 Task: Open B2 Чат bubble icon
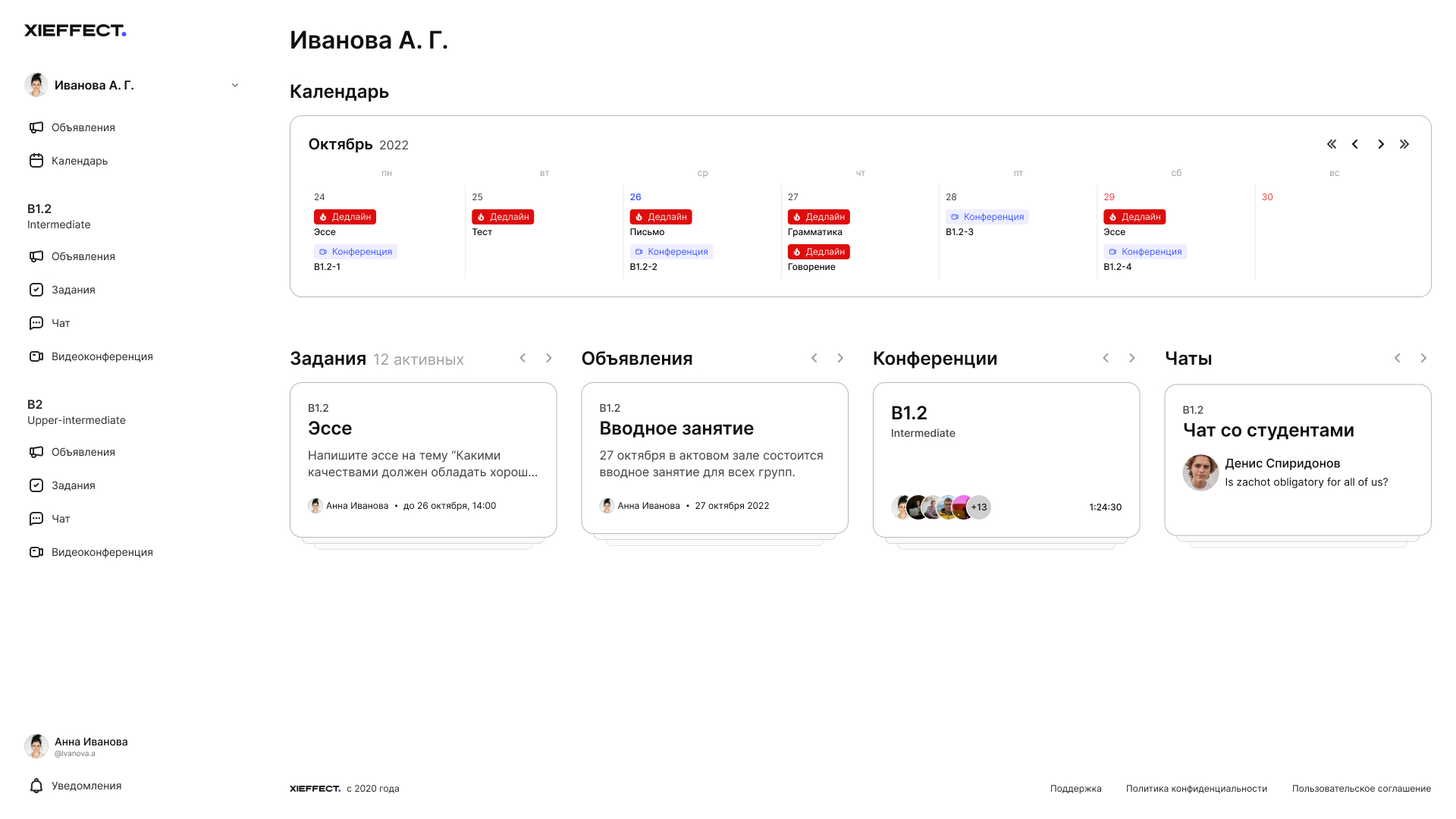36,519
